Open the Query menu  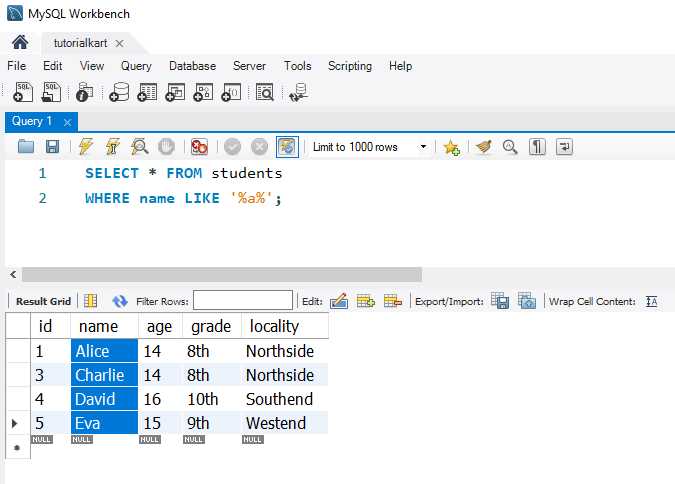click(136, 66)
